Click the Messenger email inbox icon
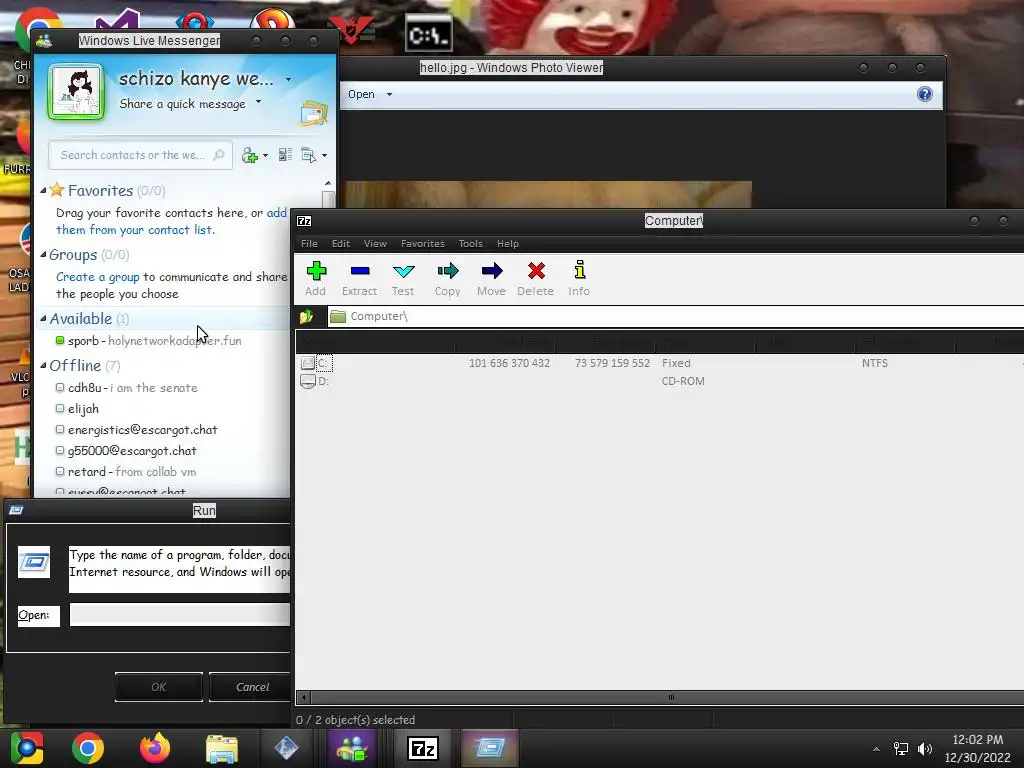Image resolution: width=1024 pixels, height=768 pixels. tap(314, 114)
